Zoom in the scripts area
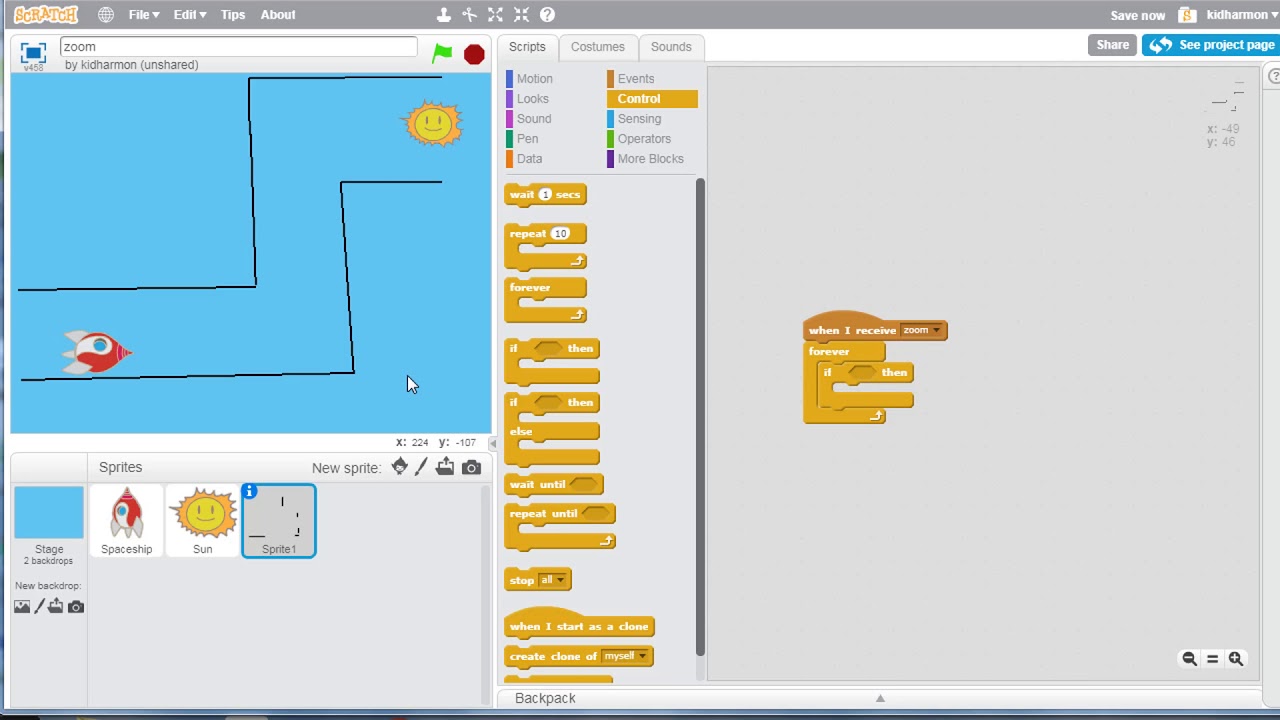The height and width of the screenshot is (720, 1280). [x=1236, y=659]
